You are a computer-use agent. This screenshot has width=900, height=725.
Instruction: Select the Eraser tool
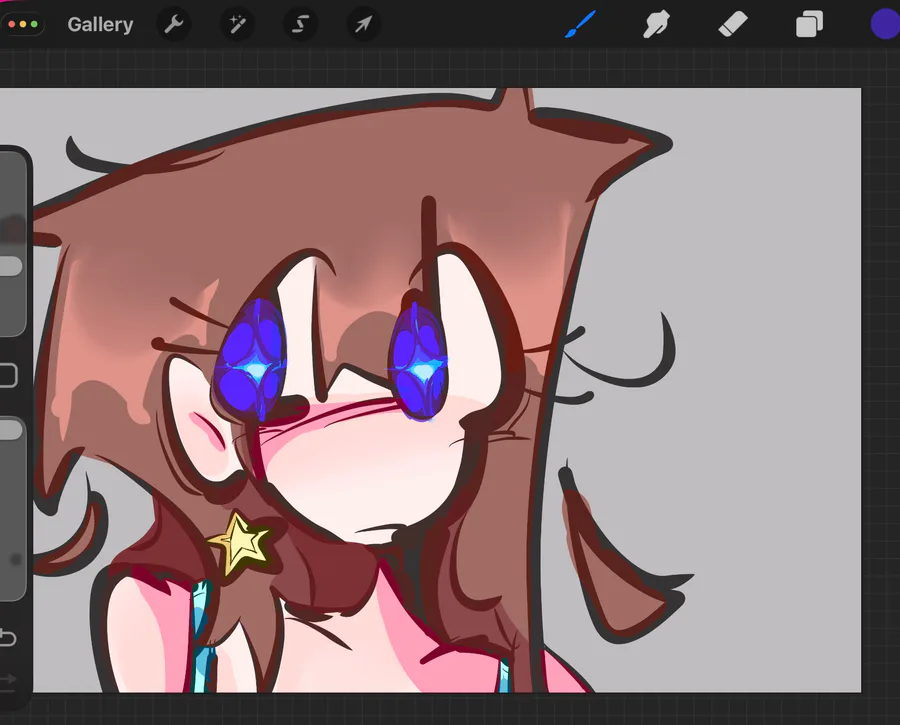733,25
